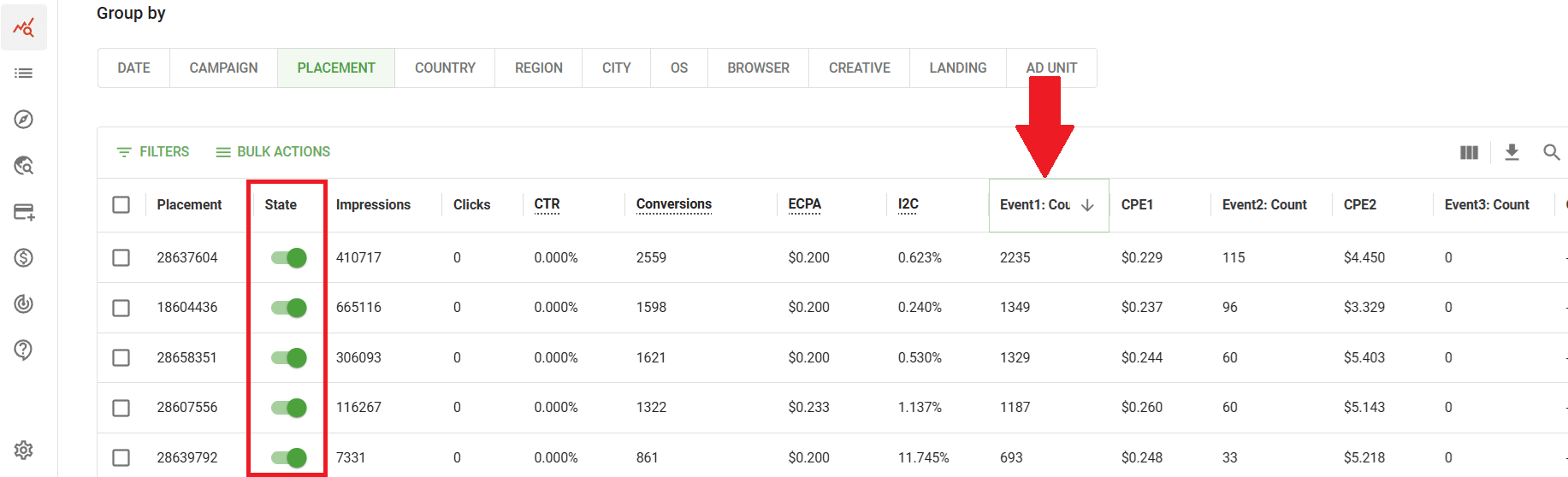Open the list icon in sidebar

(x=24, y=74)
